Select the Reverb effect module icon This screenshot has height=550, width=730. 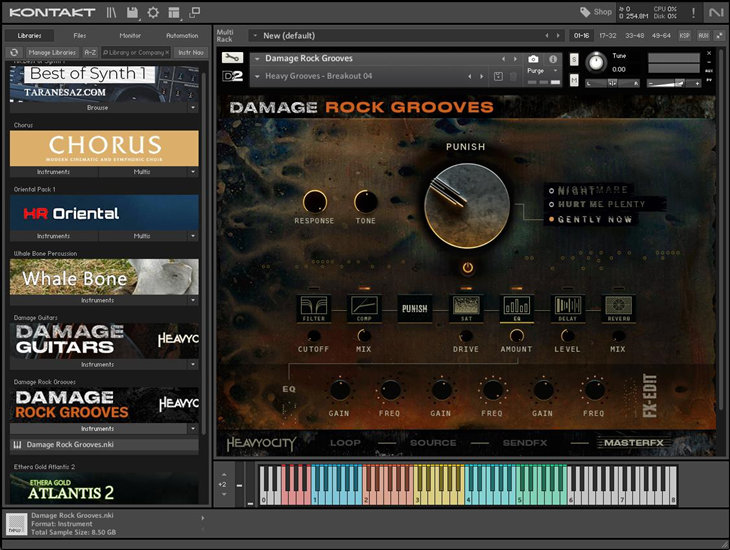(x=618, y=309)
